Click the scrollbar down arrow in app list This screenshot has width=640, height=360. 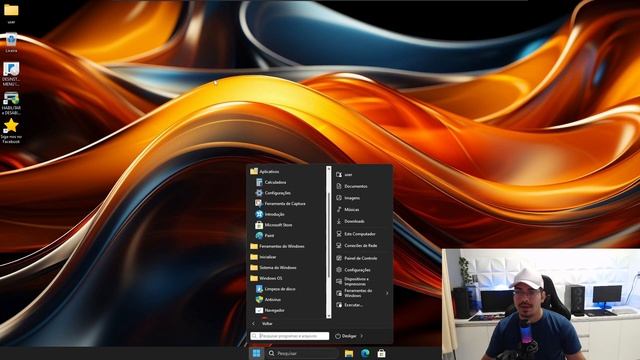pos(329,316)
